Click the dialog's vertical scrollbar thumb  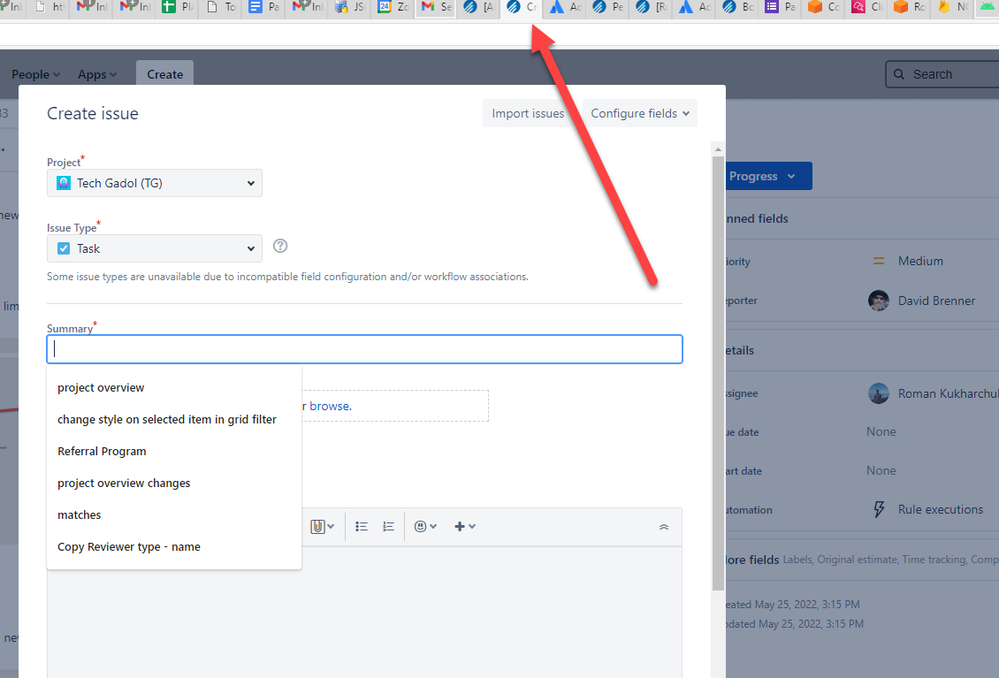point(718,373)
